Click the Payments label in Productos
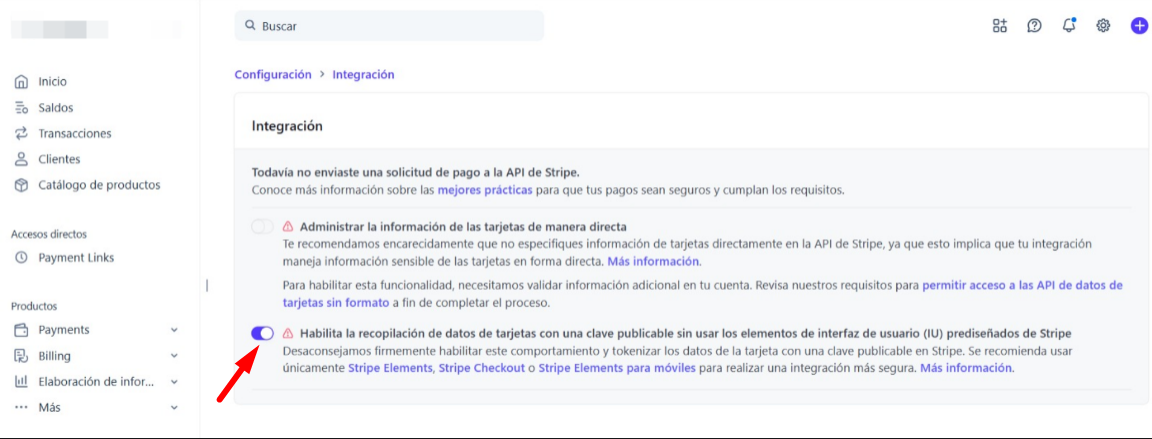This screenshot has height=439, width=1152. pos(64,330)
